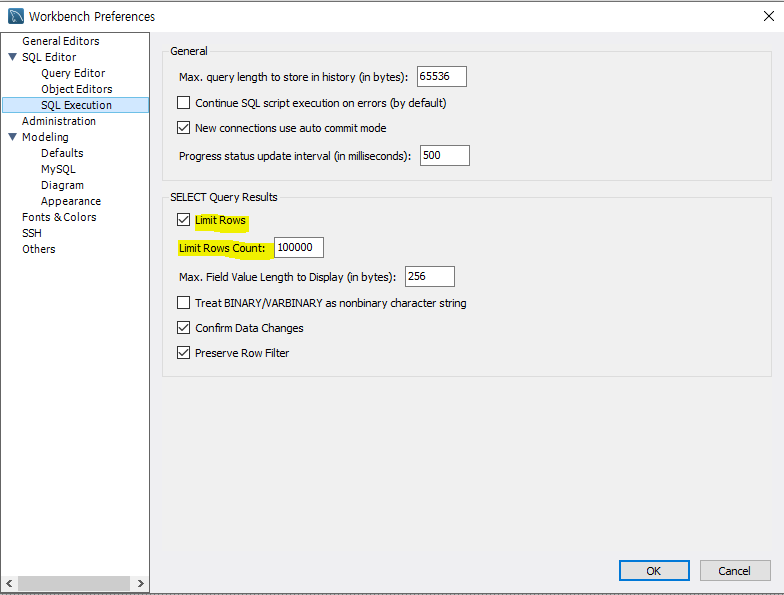Collapse the SQL Editor tree node
784x595 pixels.
[x=13, y=57]
